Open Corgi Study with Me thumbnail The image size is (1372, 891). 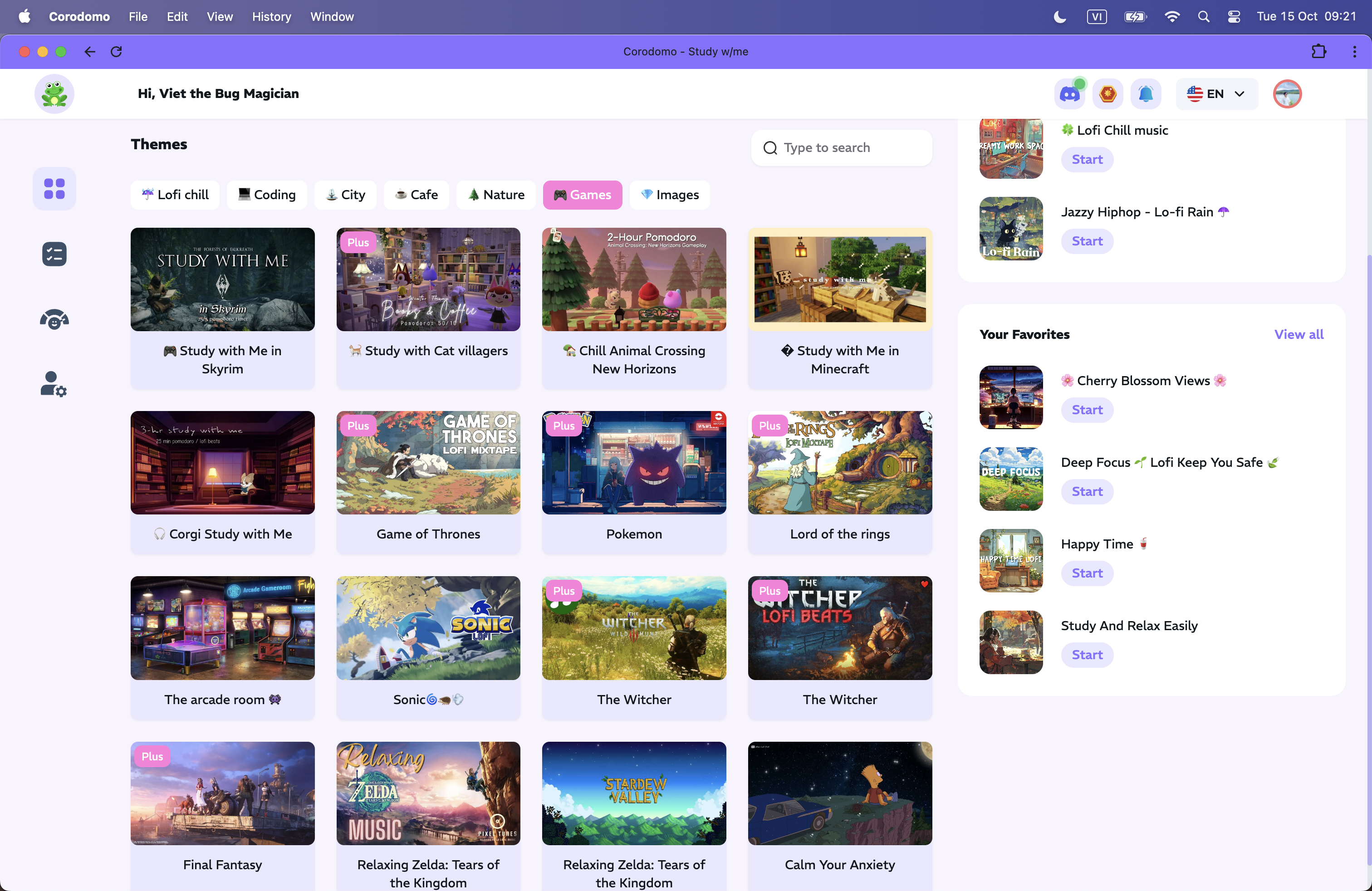pyautogui.click(x=222, y=463)
